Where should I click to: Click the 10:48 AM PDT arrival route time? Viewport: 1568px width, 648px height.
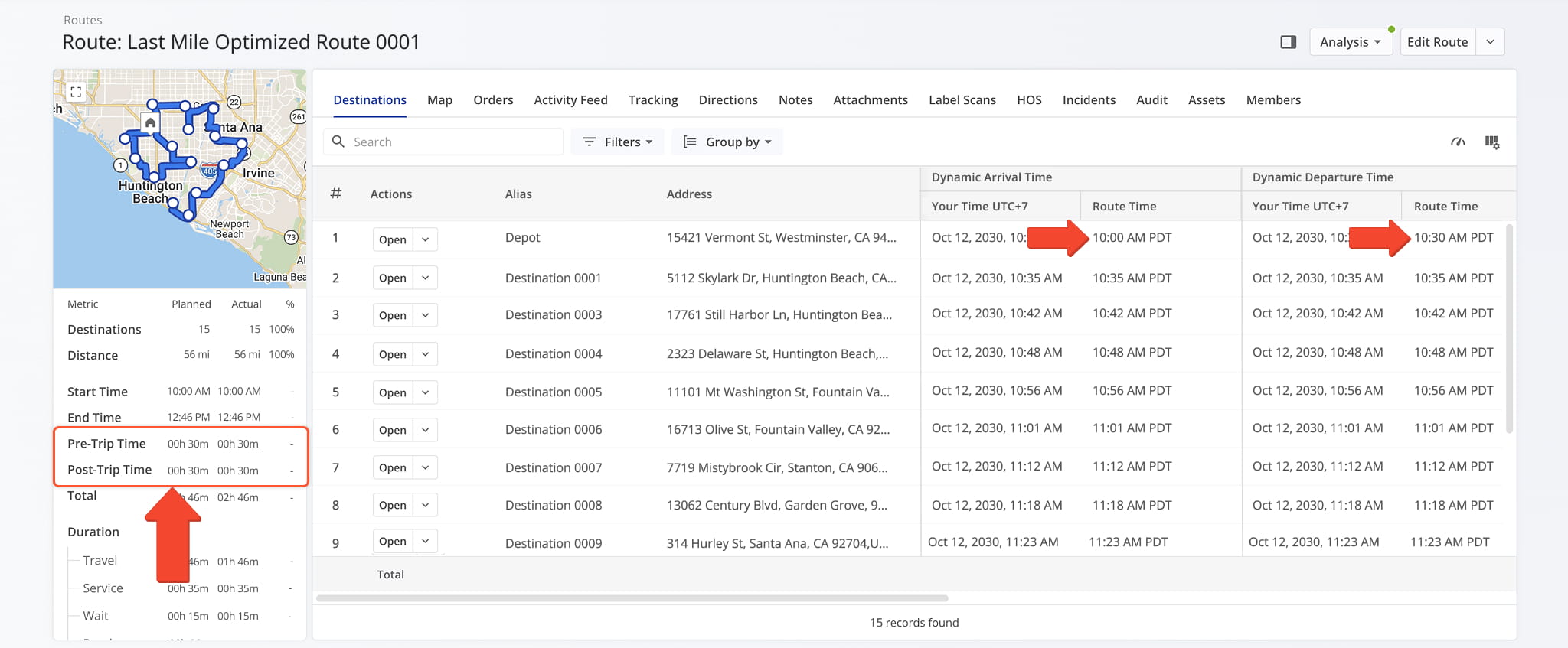coord(1132,353)
